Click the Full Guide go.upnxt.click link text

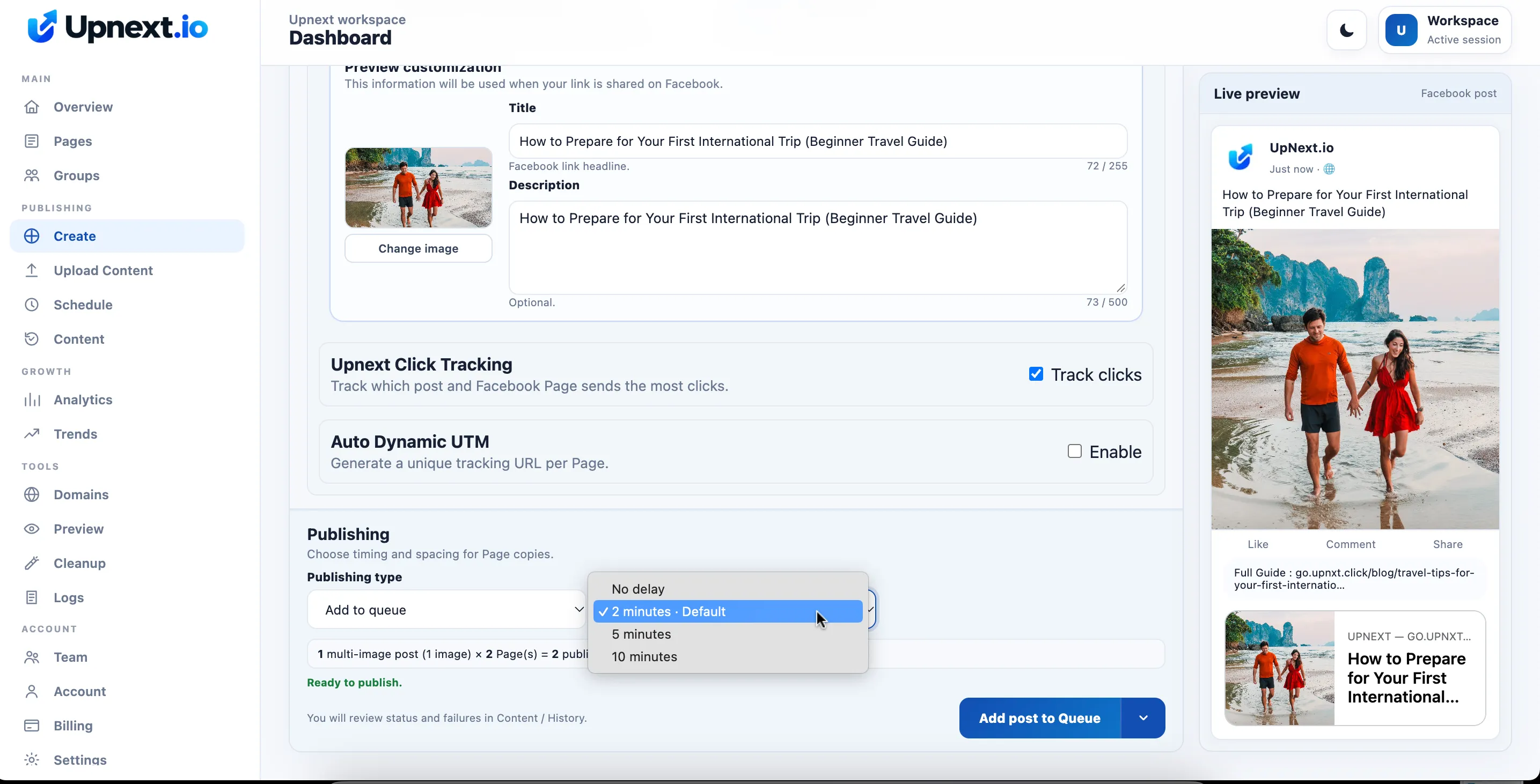coord(1354,579)
